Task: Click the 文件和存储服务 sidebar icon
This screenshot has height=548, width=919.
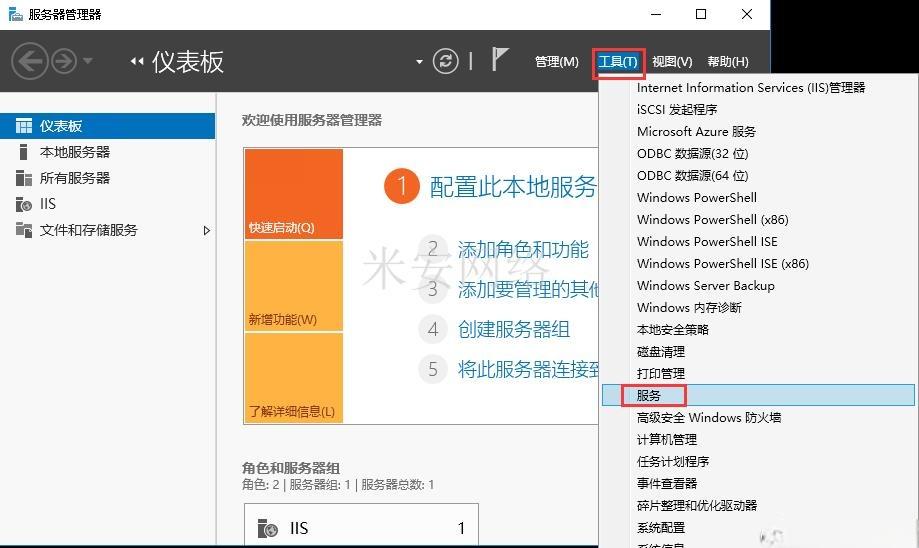Action: [24, 230]
